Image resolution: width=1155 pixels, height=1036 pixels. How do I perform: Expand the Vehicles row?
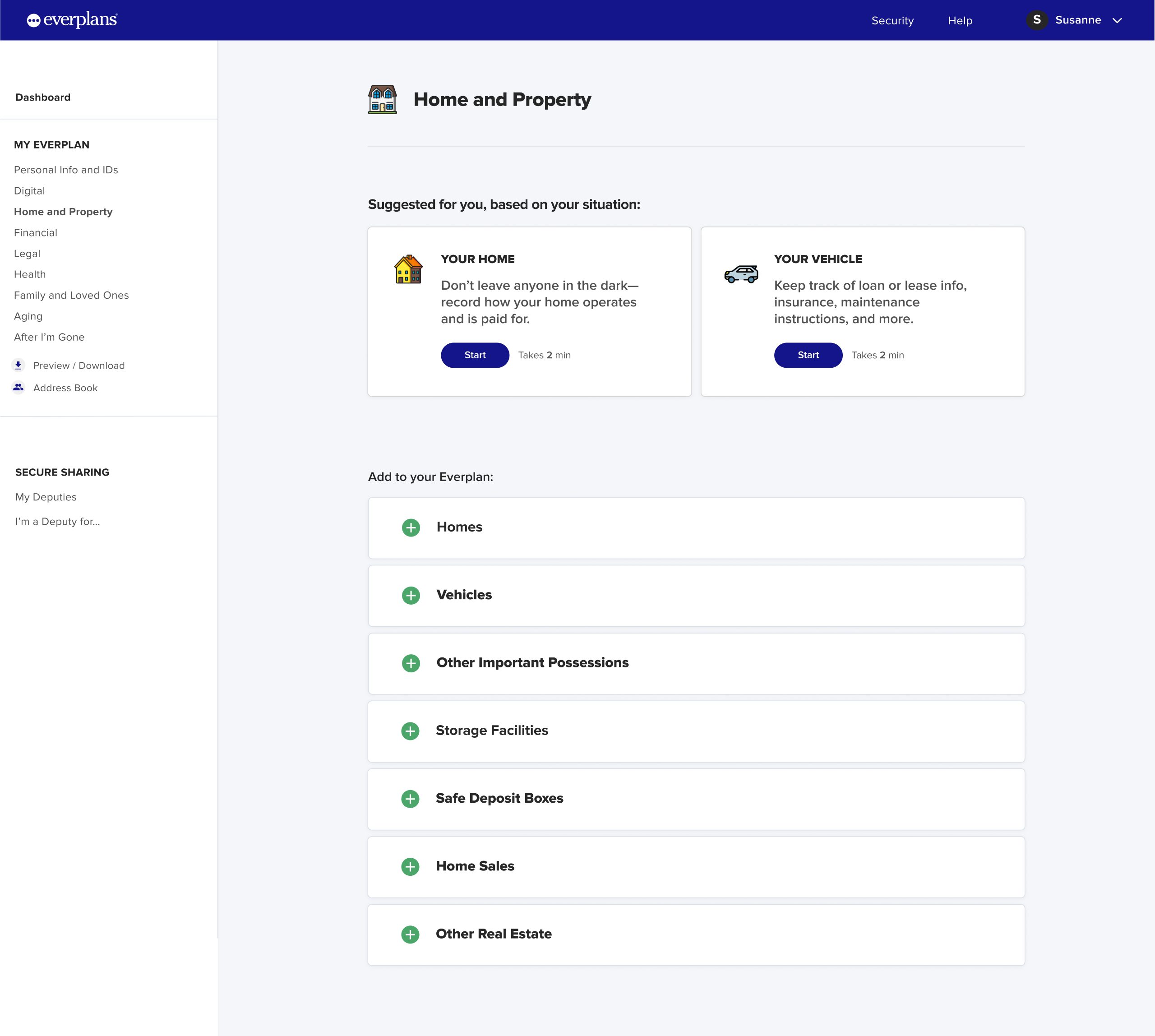point(696,596)
